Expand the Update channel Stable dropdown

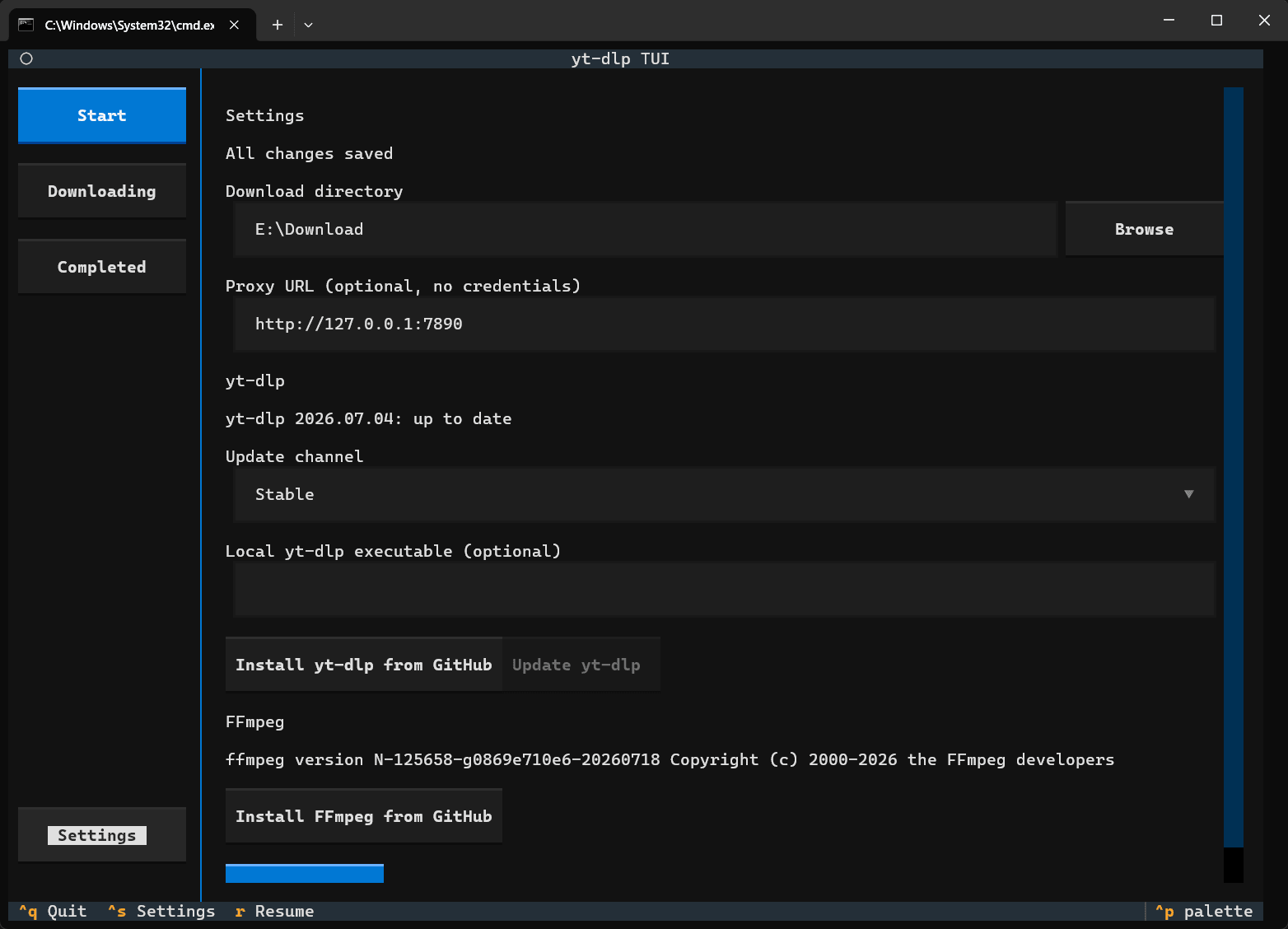click(x=725, y=494)
